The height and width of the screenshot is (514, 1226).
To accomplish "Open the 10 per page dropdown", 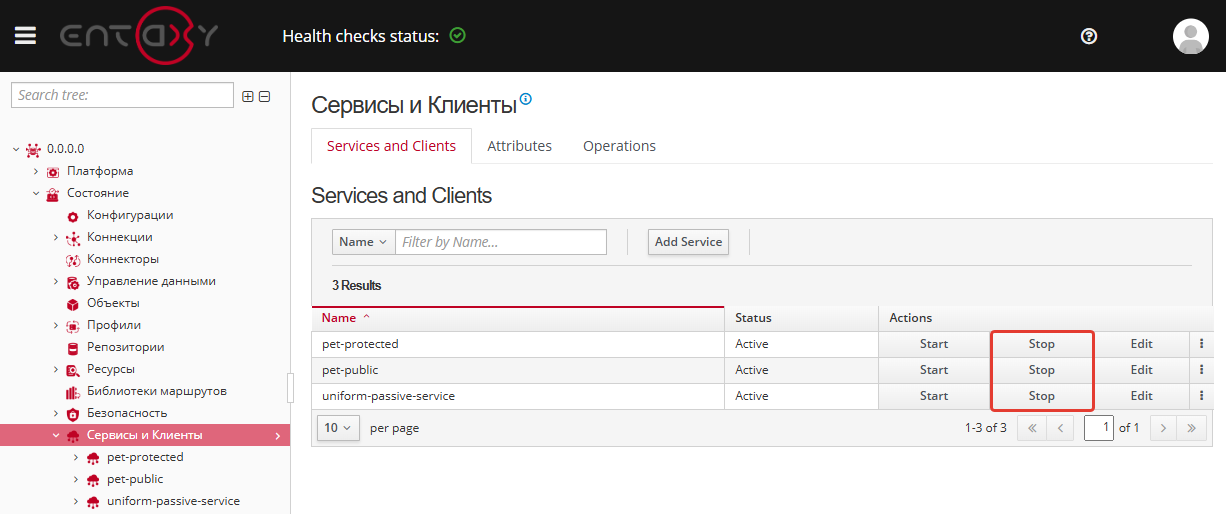I will tap(338, 428).
